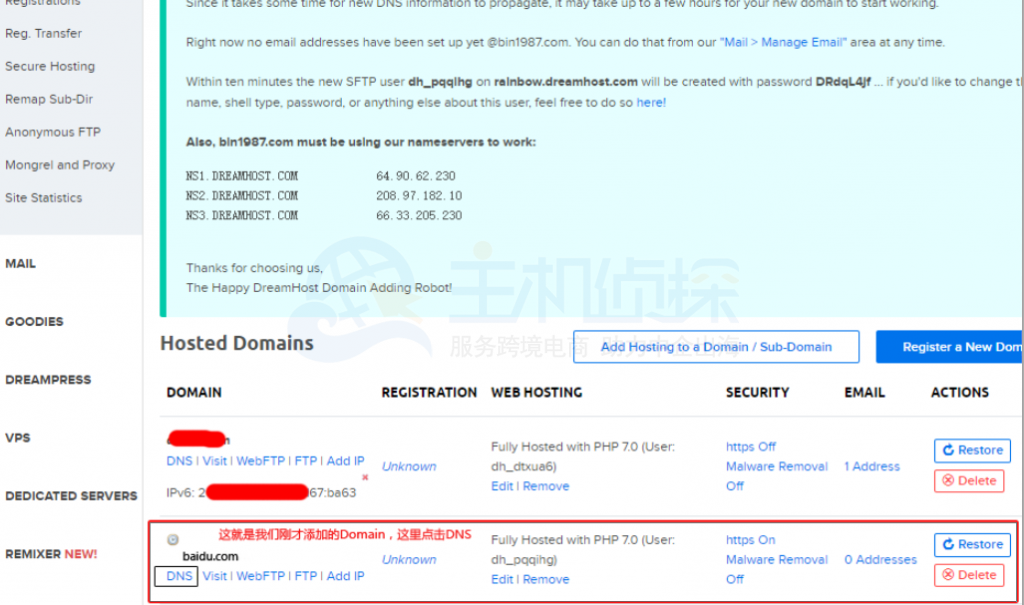Follow the Mail > Manage Email link
The height and width of the screenshot is (605, 1024).
click(x=783, y=42)
